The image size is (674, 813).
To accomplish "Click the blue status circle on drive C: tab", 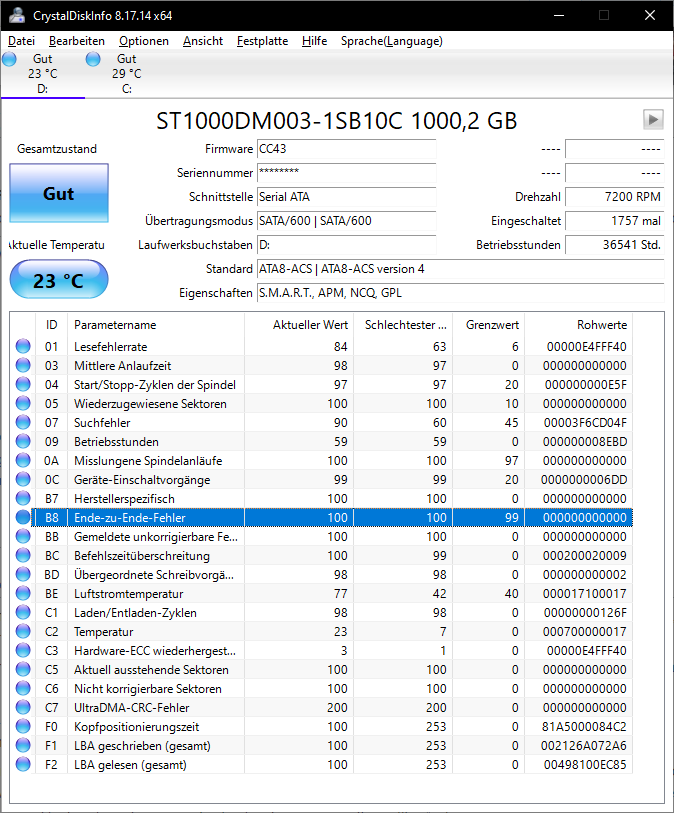I will tap(92, 59).
